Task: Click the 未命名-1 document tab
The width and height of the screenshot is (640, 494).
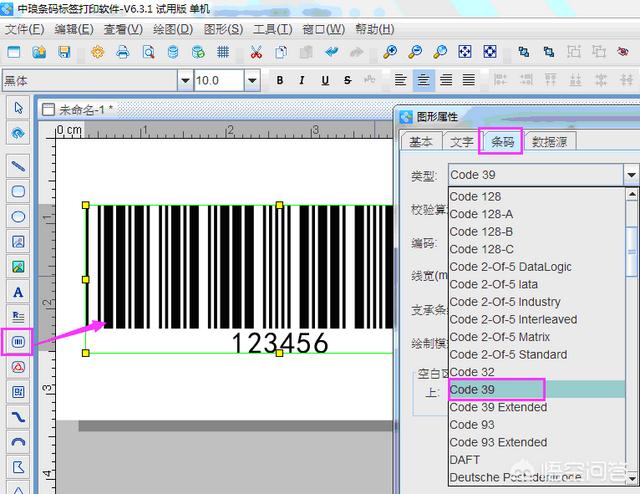Action: pos(78,109)
